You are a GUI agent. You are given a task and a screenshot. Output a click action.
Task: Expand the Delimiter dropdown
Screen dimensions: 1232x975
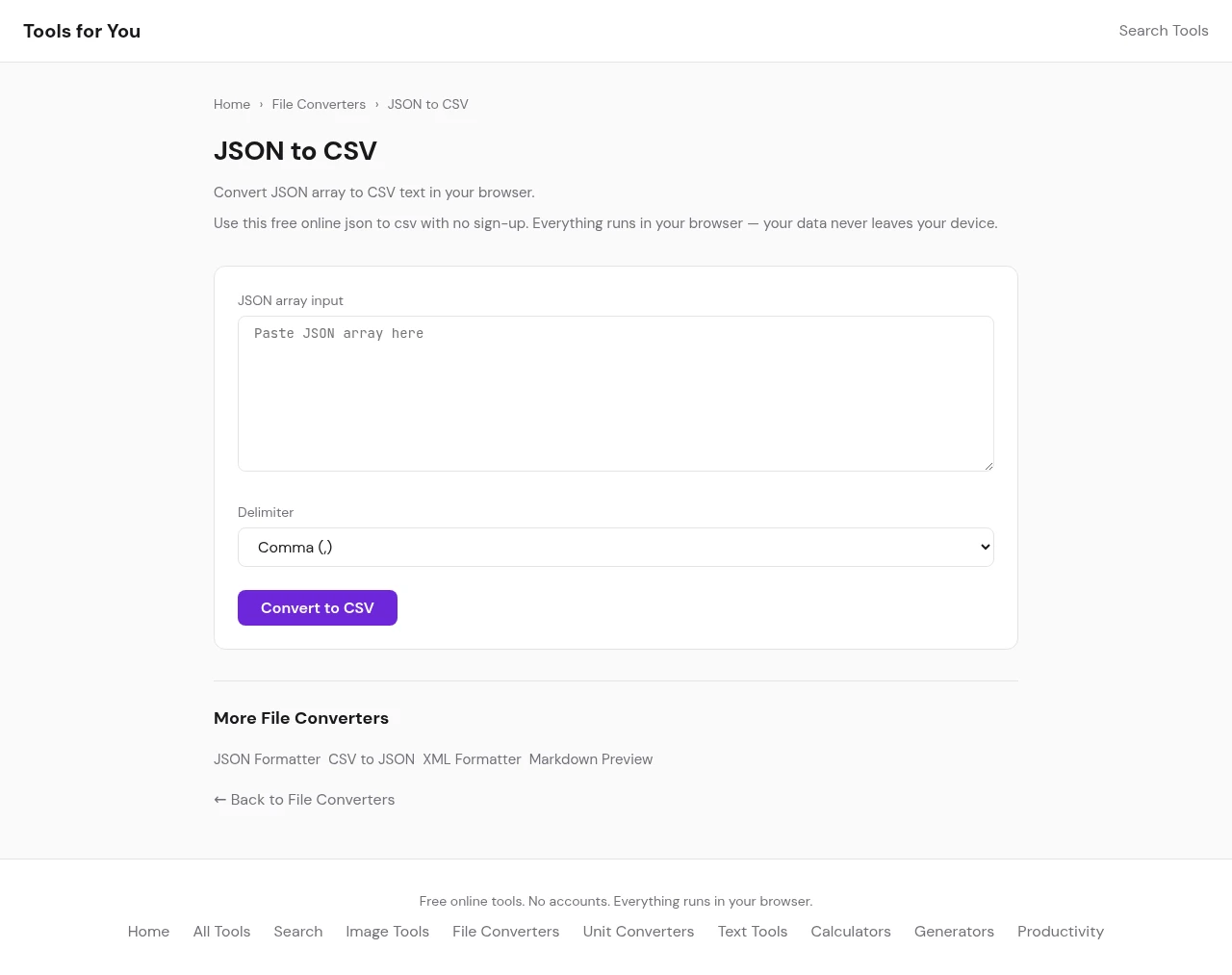(x=615, y=547)
